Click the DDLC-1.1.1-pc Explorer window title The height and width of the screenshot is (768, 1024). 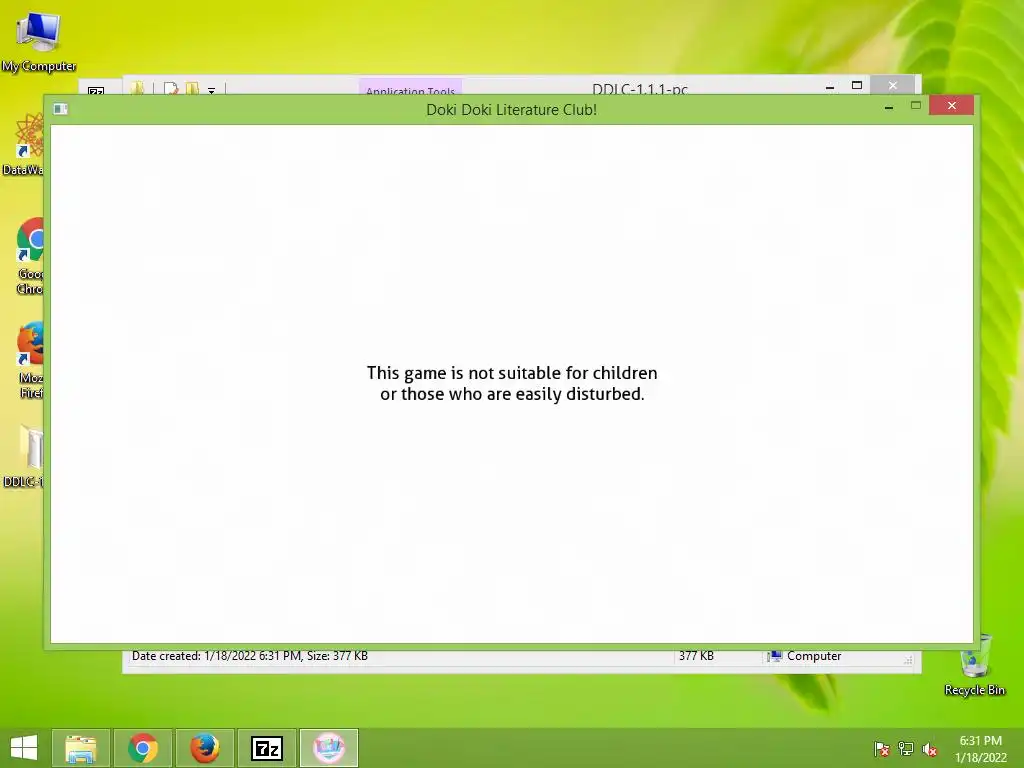640,88
